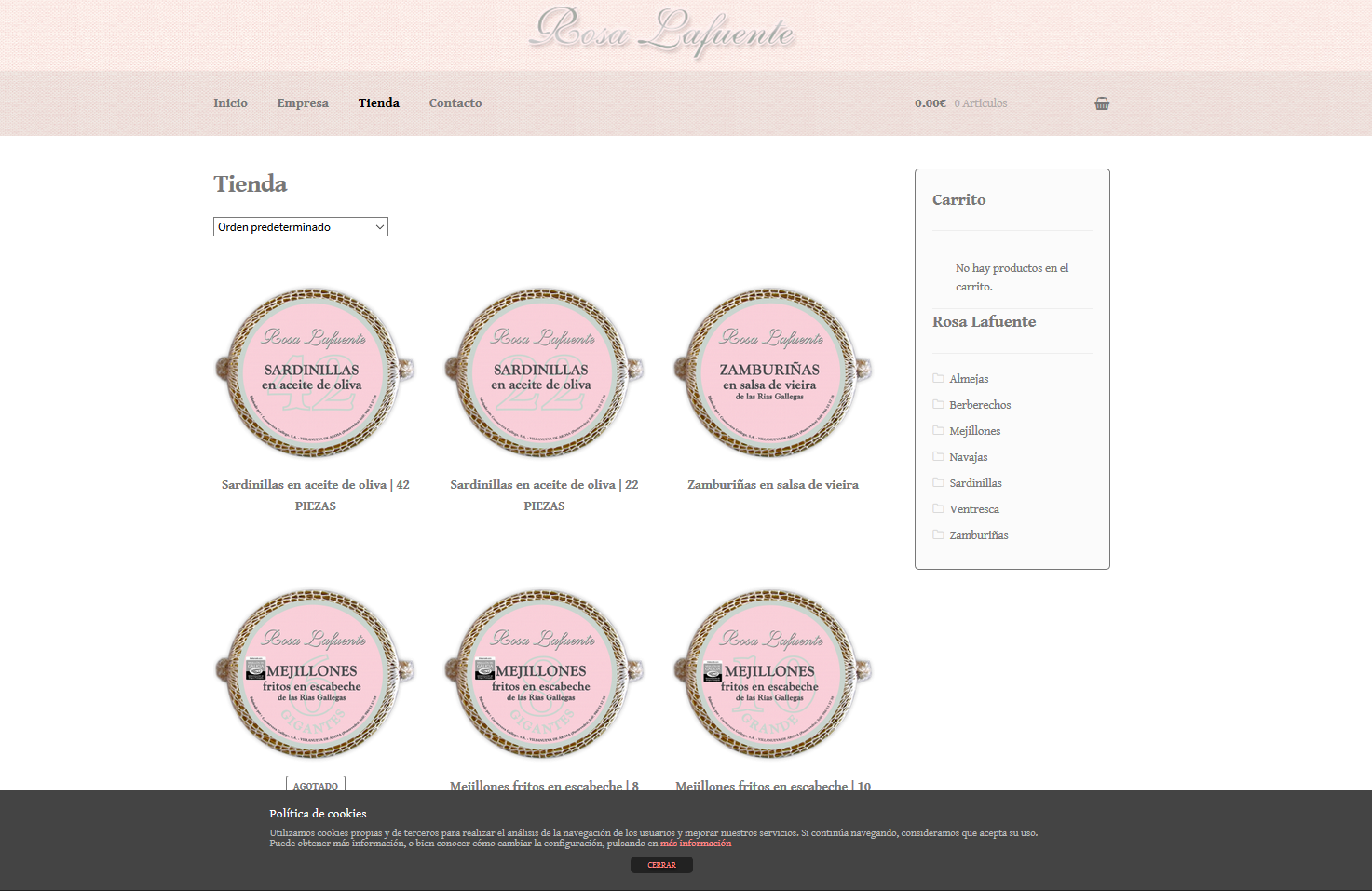Click the '0 Artículos' cart count
This screenshot has height=891, width=1372.
coord(981,103)
